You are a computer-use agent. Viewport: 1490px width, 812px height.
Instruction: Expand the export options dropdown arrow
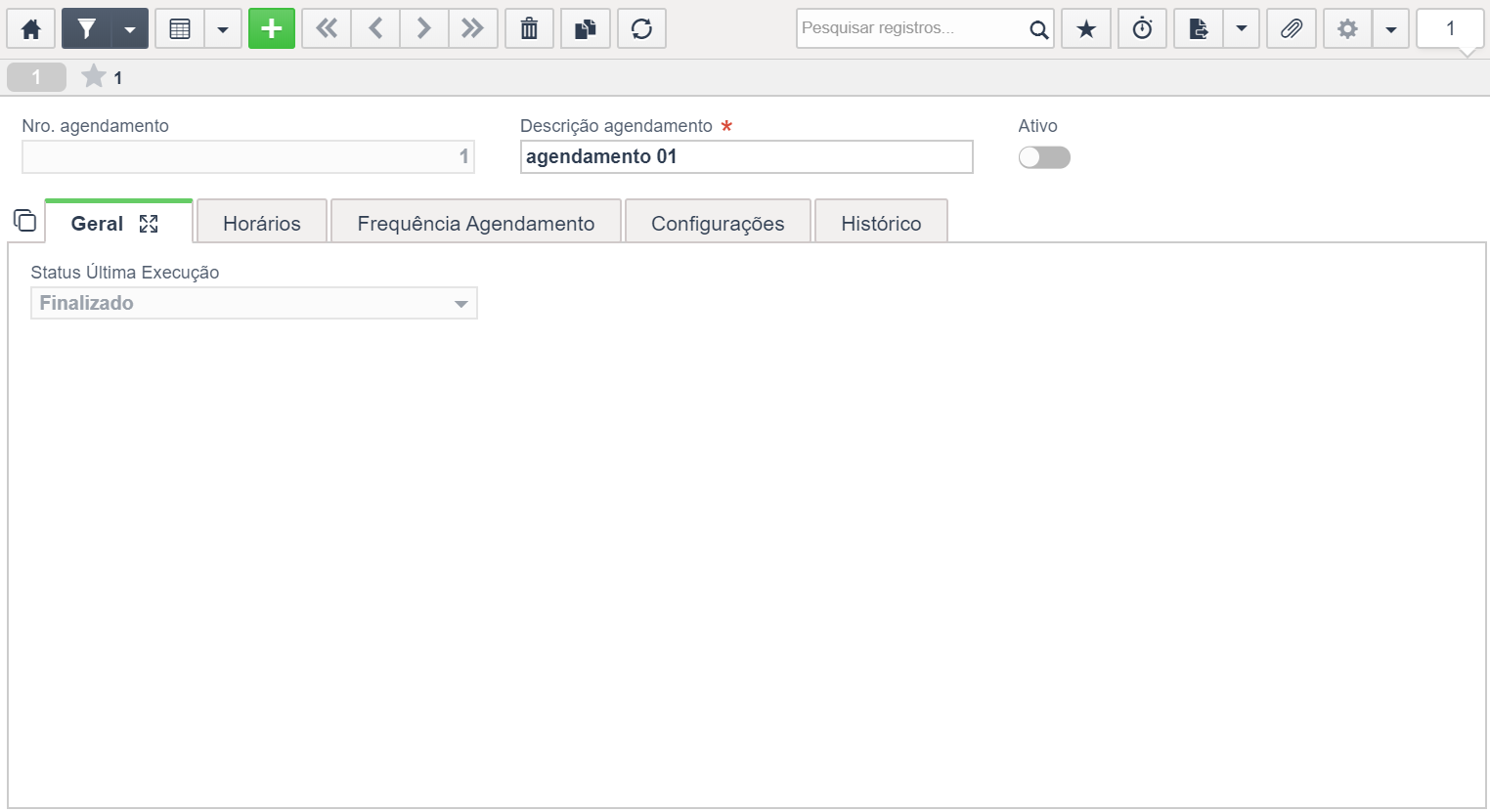(1242, 28)
